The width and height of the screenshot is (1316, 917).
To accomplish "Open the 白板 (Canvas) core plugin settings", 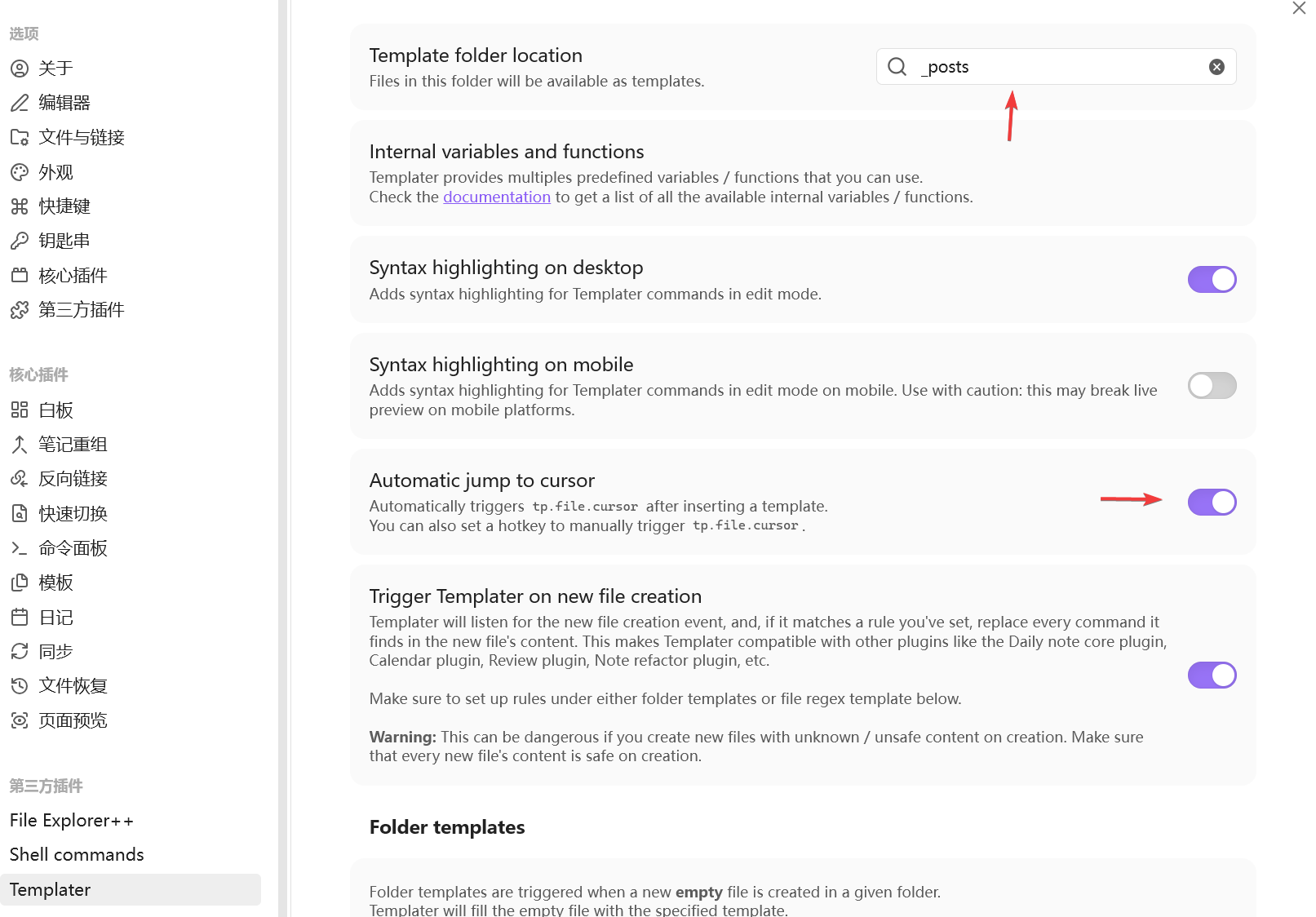I will coord(55,410).
